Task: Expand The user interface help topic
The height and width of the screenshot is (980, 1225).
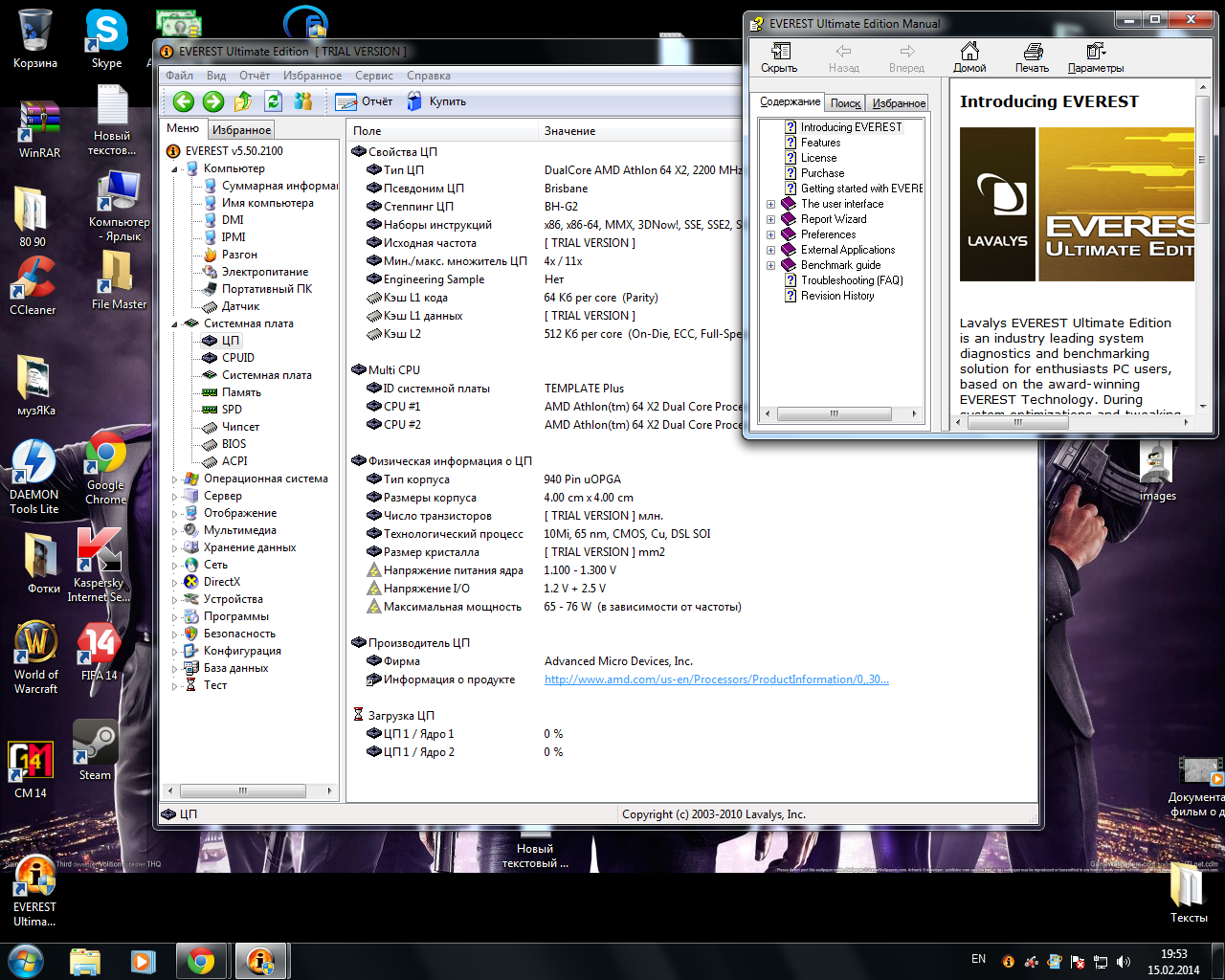Action: [770, 204]
